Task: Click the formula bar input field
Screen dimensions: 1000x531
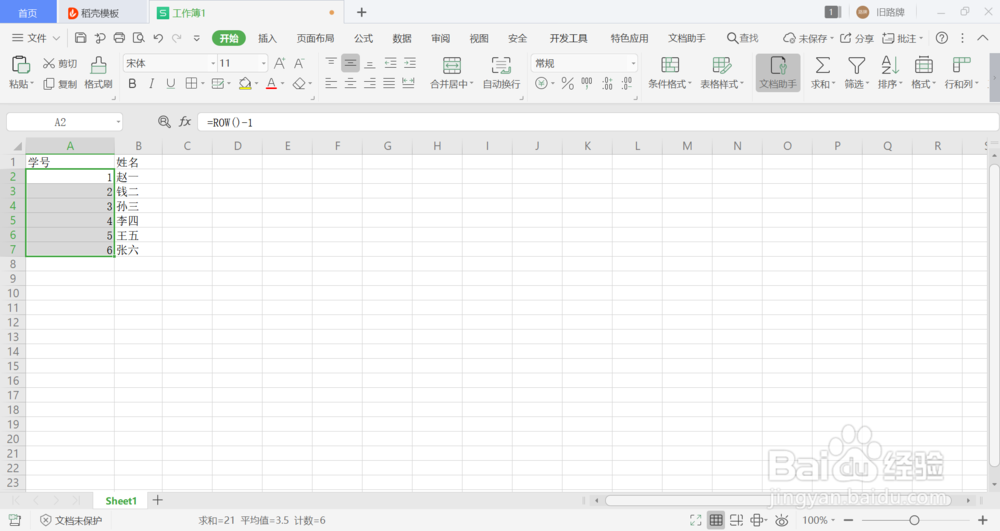Action: tap(598, 122)
